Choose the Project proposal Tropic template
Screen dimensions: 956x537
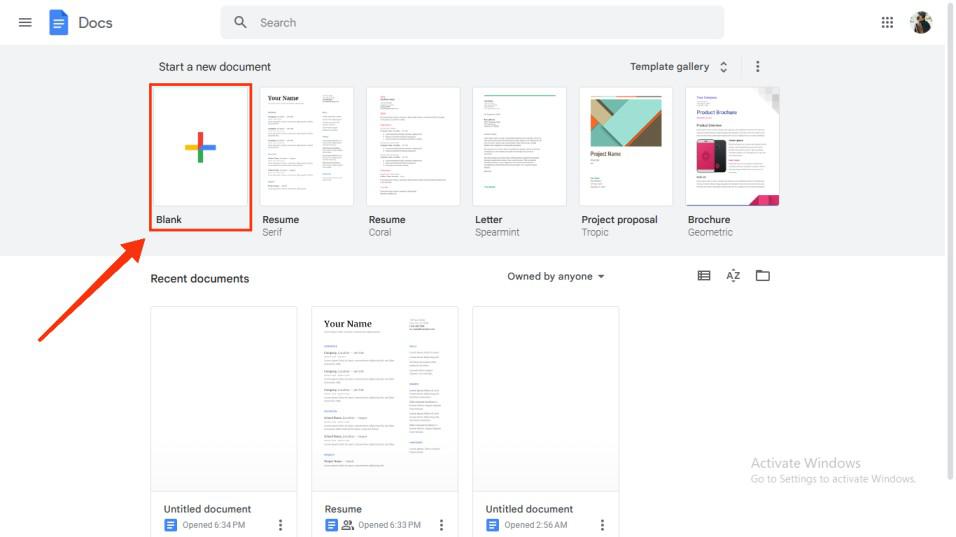tap(626, 147)
